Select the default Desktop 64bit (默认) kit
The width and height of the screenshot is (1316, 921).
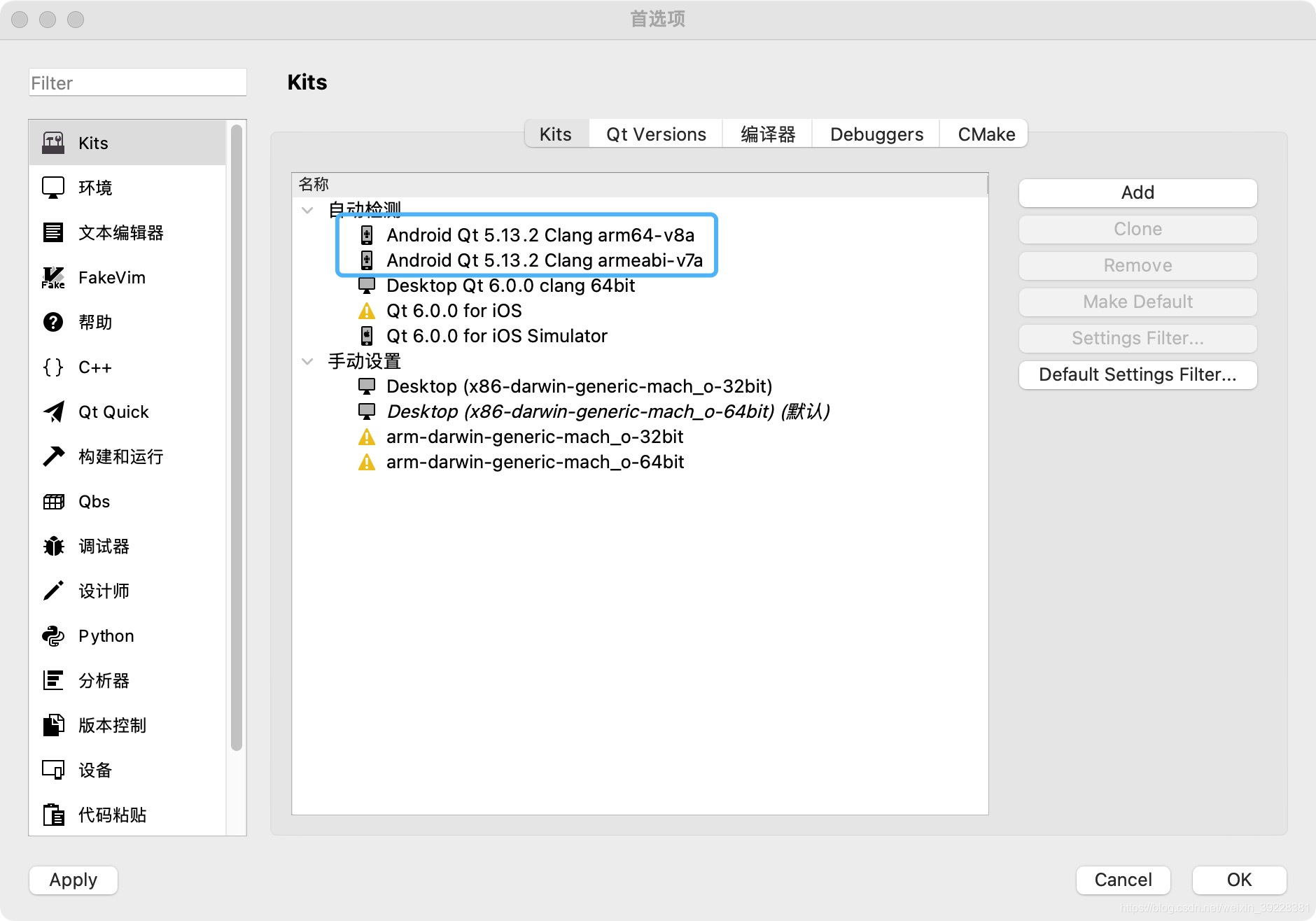tap(608, 412)
